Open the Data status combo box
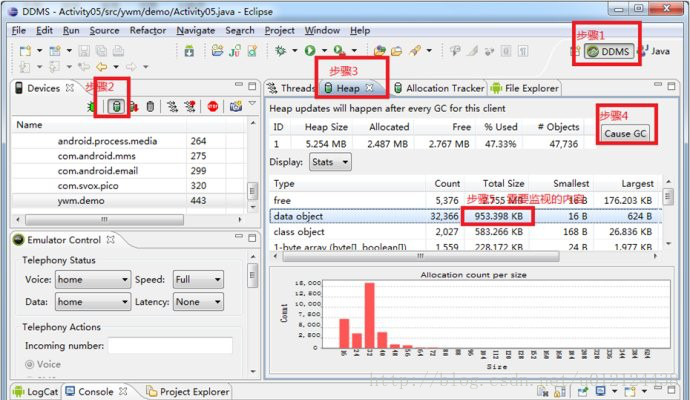The height and width of the screenshot is (400, 690). 93,302
